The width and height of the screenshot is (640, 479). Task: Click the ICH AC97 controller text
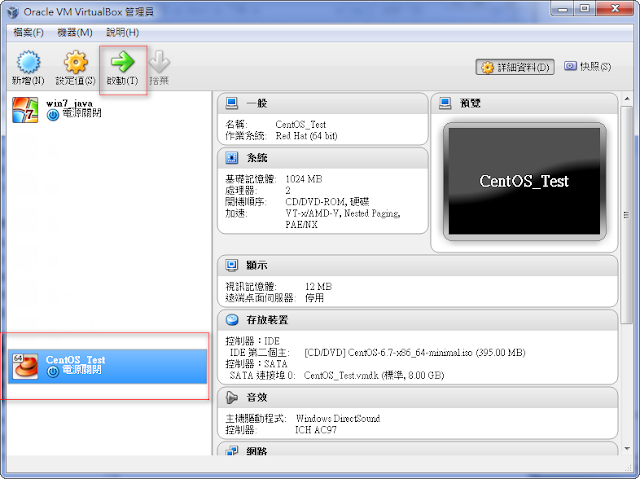316,430
